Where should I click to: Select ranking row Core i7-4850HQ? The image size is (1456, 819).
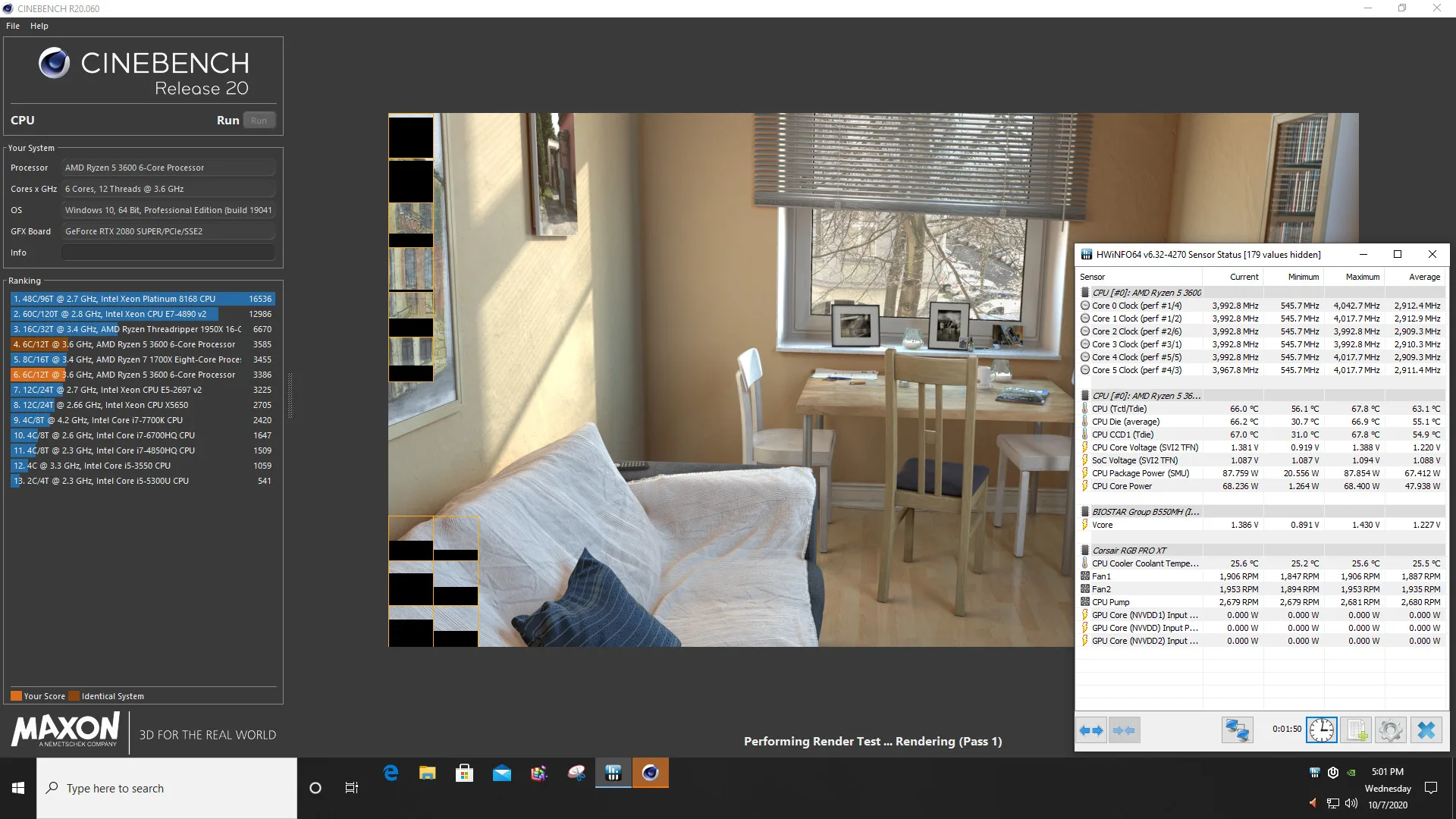pos(142,450)
